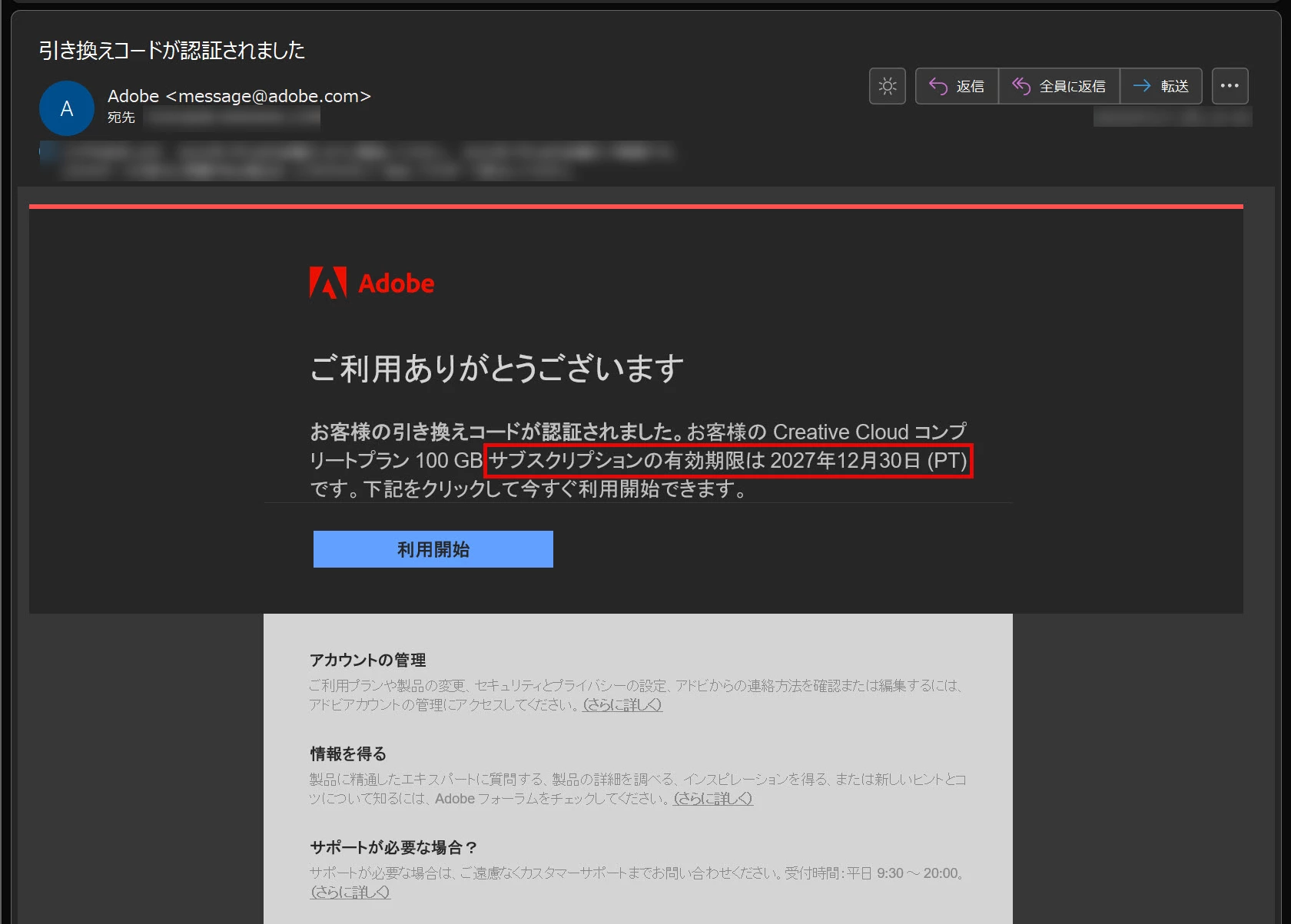The image size is (1291, 924).
Task: Click the subject 引き換えコードが認証されました
Action: point(172,51)
